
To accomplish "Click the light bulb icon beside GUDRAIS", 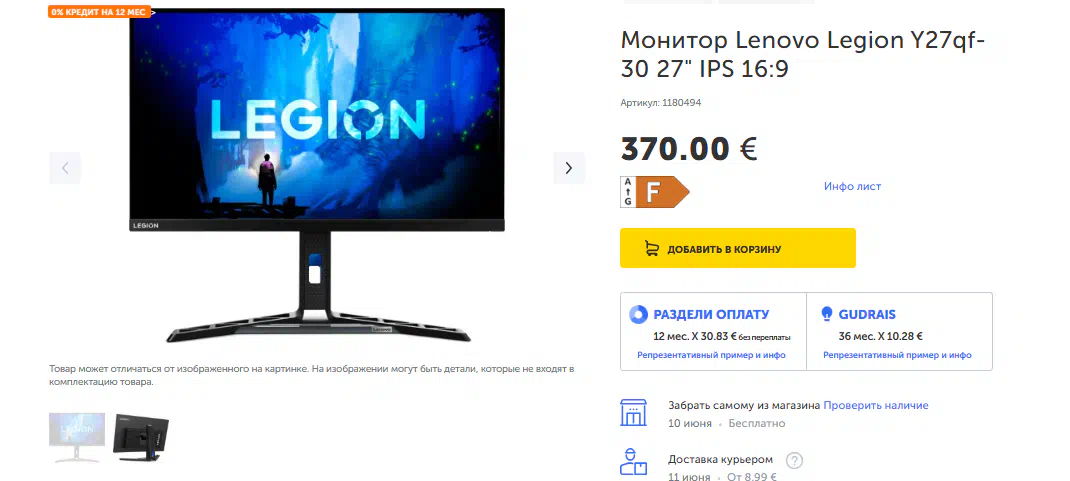I will point(826,314).
